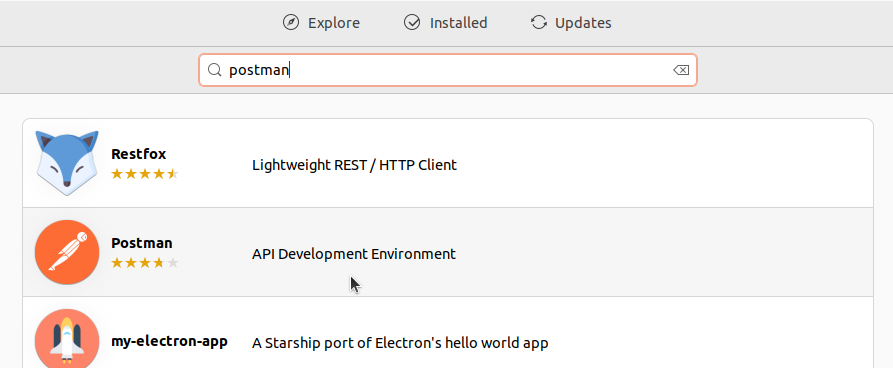Click the Restfox star rating
893x368 pixels.
pos(145,174)
